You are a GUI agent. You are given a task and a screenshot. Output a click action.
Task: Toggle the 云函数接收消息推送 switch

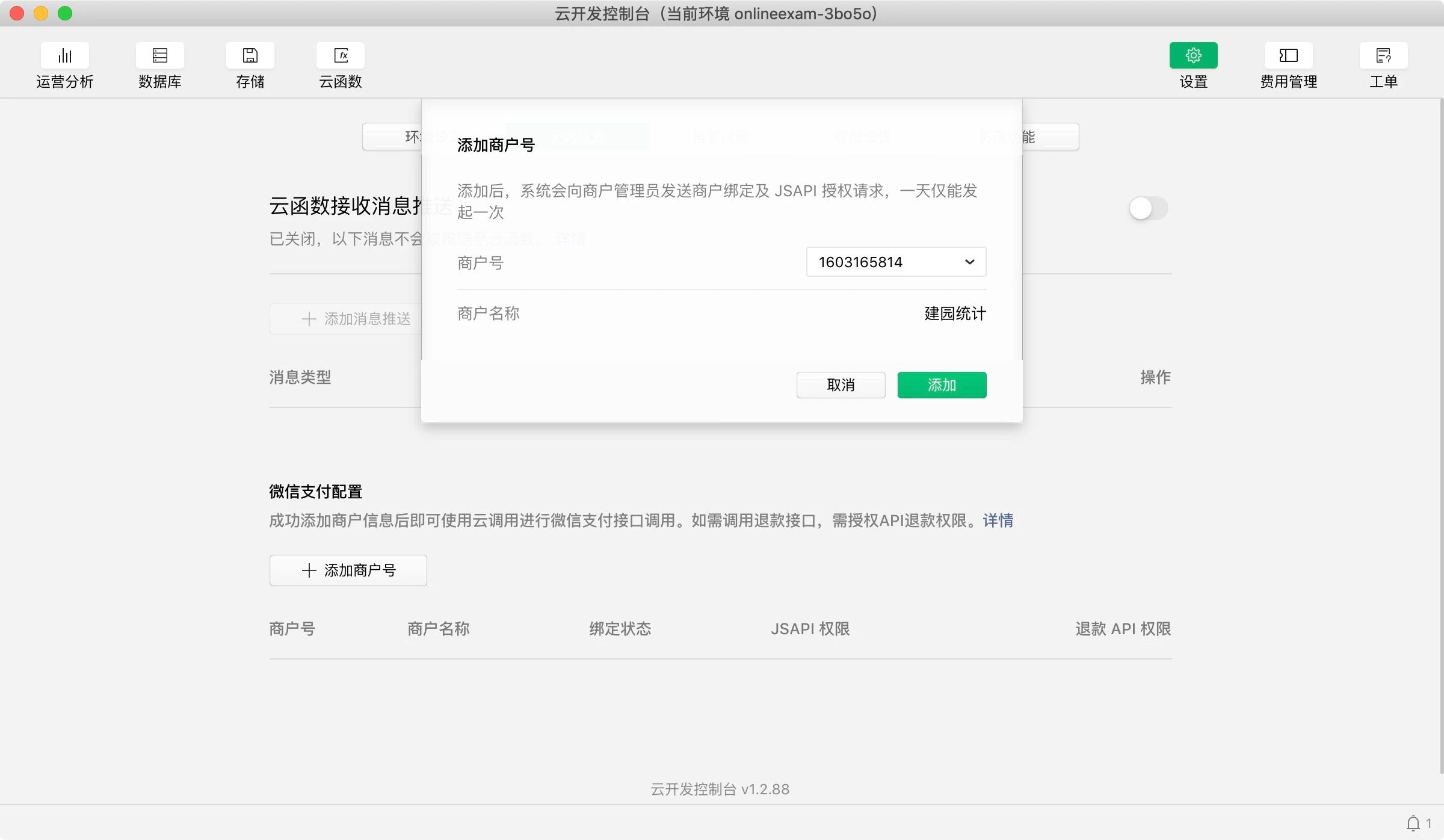point(1148,209)
